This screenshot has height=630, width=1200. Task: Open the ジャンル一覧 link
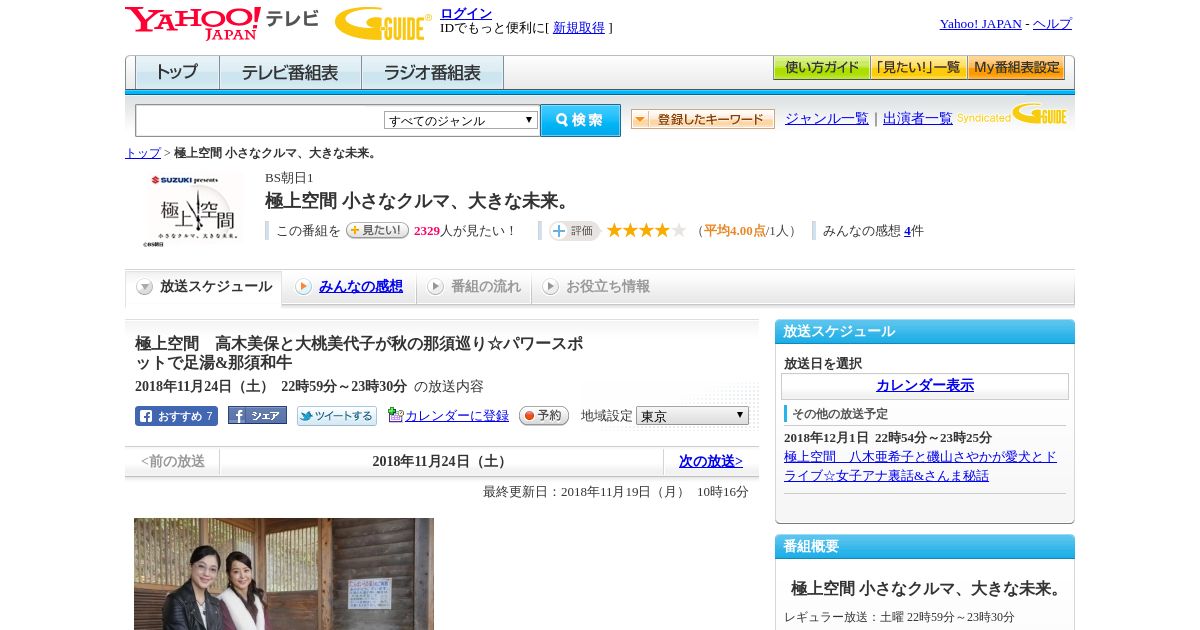click(826, 118)
